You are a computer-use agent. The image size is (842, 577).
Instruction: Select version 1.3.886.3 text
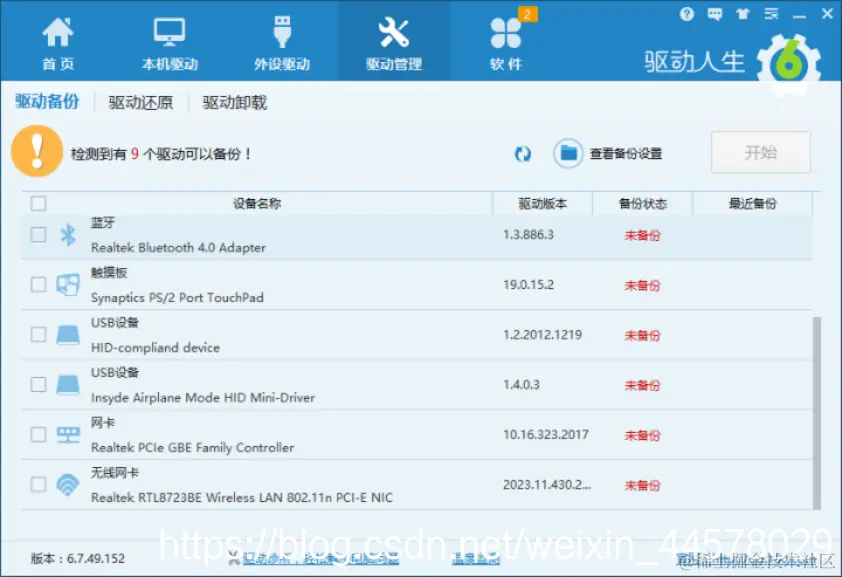528,235
